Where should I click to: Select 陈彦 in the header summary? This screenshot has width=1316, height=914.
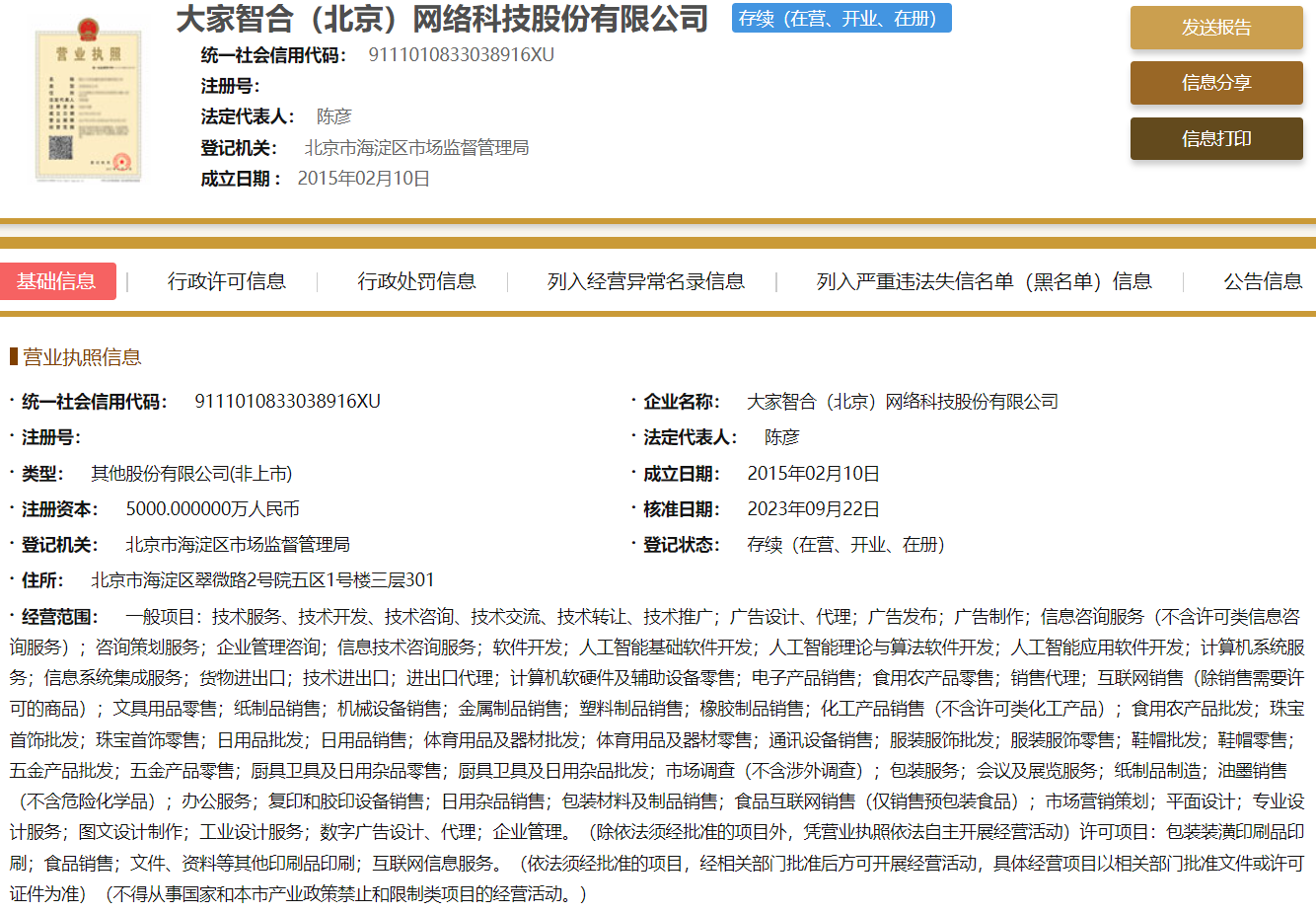(x=333, y=116)
